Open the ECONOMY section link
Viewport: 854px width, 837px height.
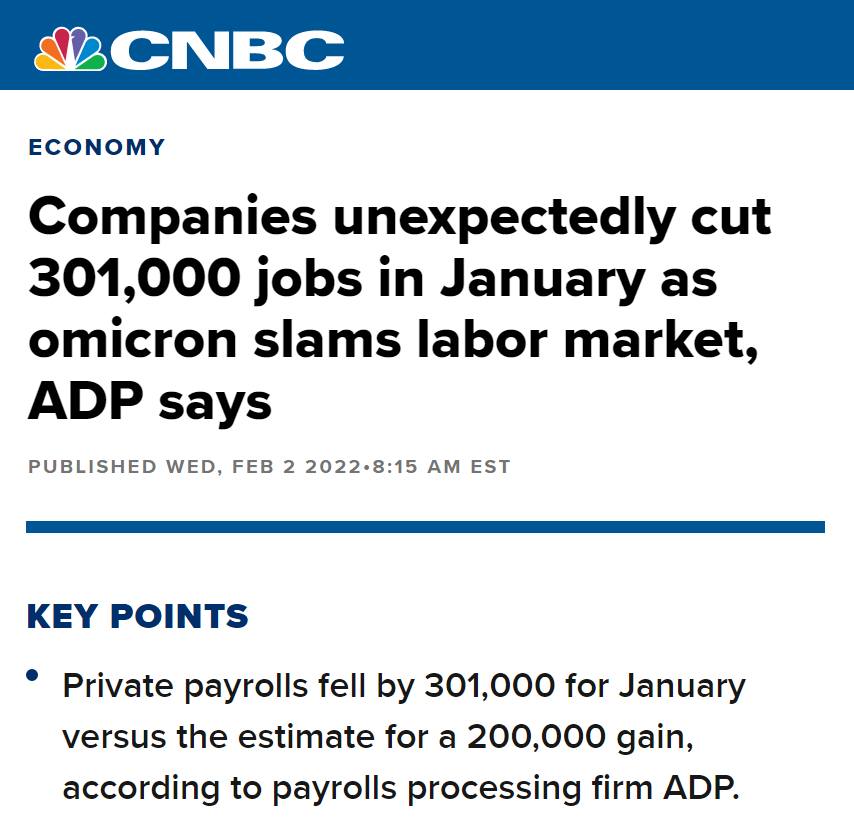point(97,147)
